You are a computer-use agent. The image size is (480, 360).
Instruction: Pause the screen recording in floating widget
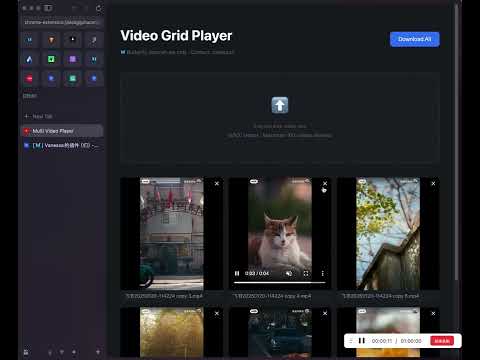[x=362, y=341]
